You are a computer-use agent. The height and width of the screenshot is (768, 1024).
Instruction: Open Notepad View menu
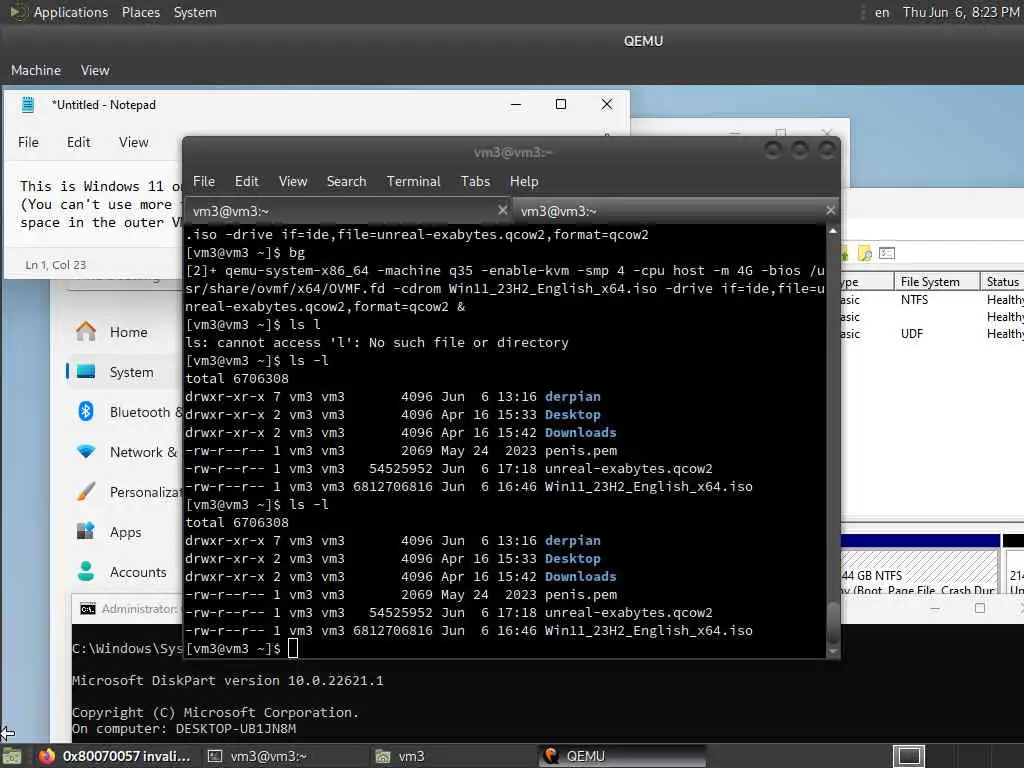click(133, 142)
